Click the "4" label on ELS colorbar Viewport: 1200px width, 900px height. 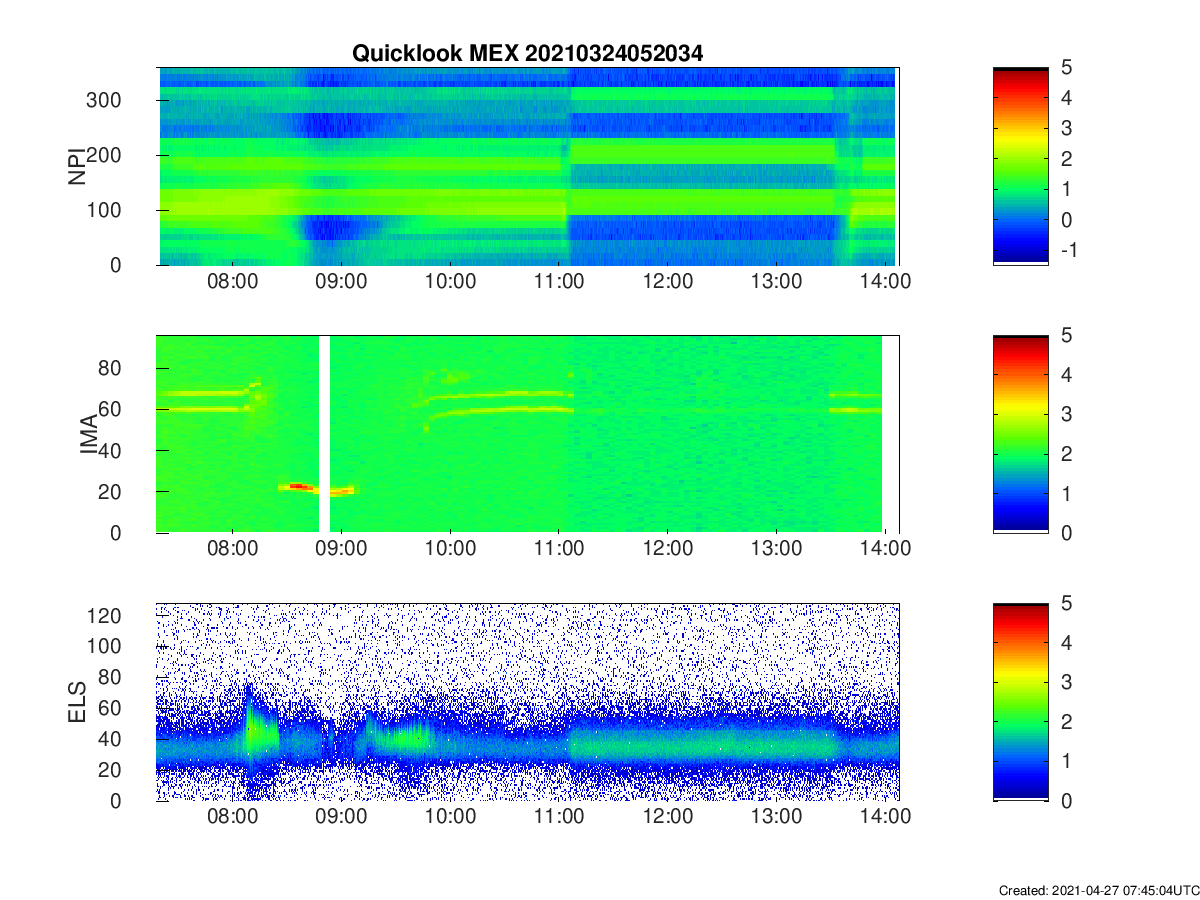(x=1066, y=643)
